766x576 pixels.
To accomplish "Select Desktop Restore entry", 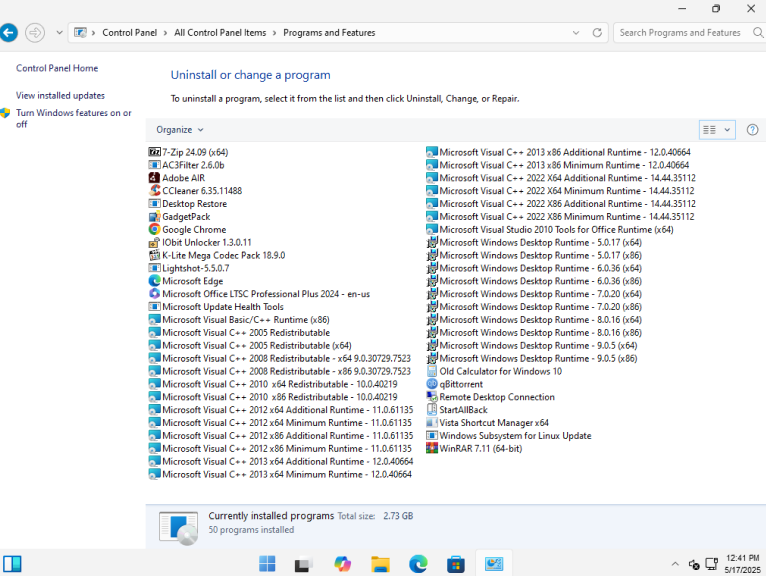I will (188, 204).
